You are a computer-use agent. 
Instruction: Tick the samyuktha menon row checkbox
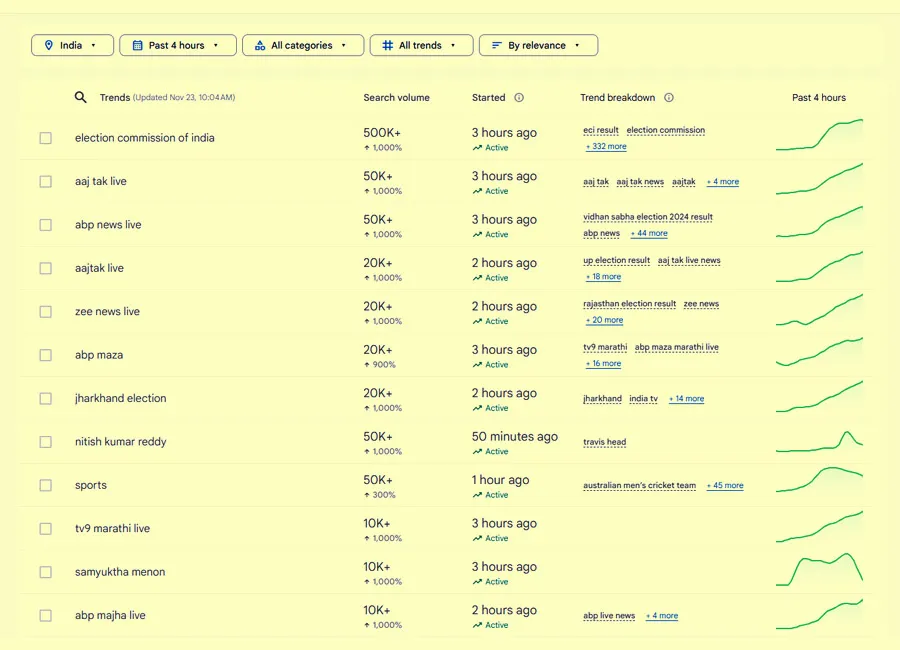tap(46, 572)
